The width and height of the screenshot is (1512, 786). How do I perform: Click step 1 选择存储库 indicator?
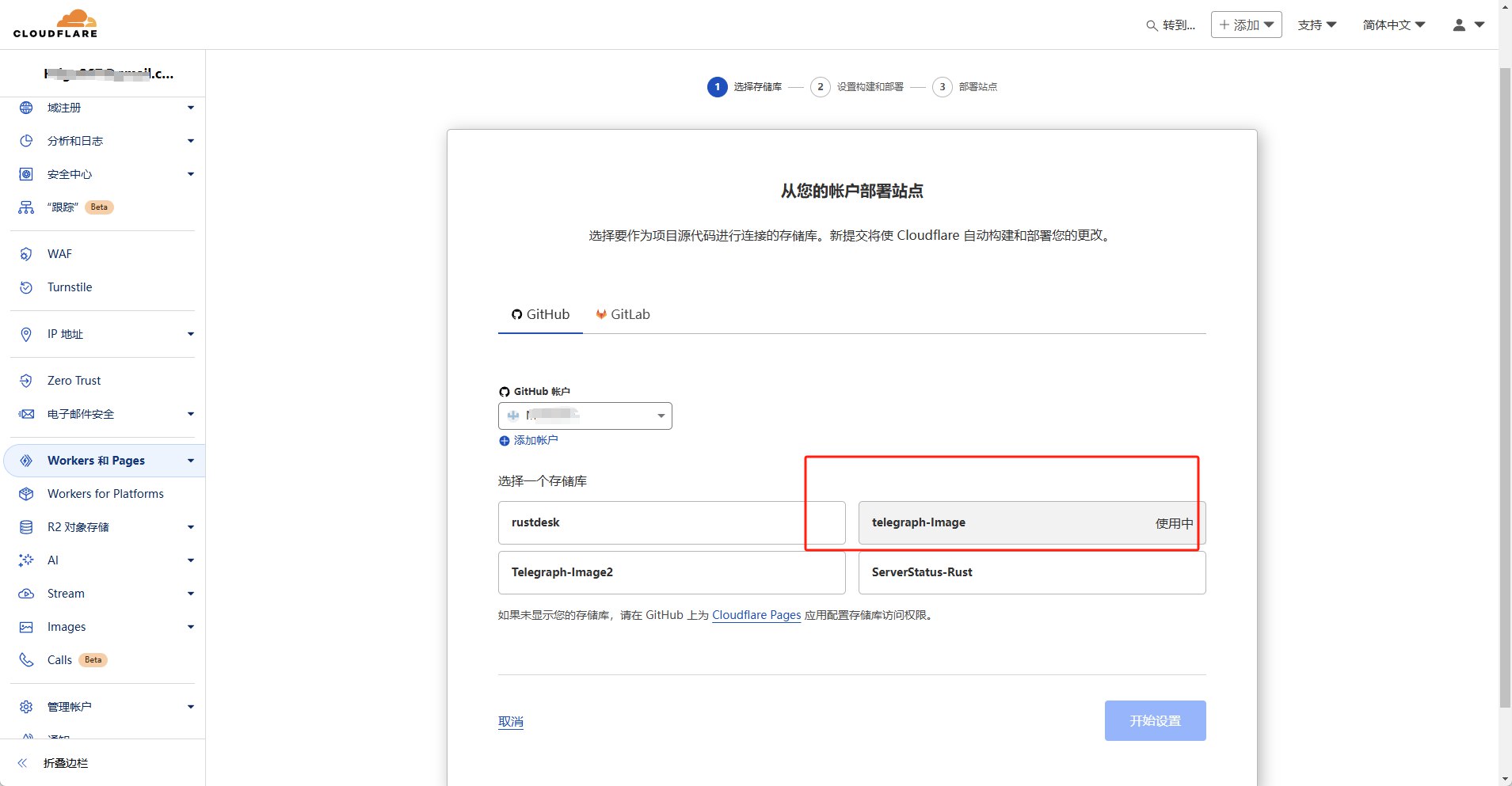[745, 87]
